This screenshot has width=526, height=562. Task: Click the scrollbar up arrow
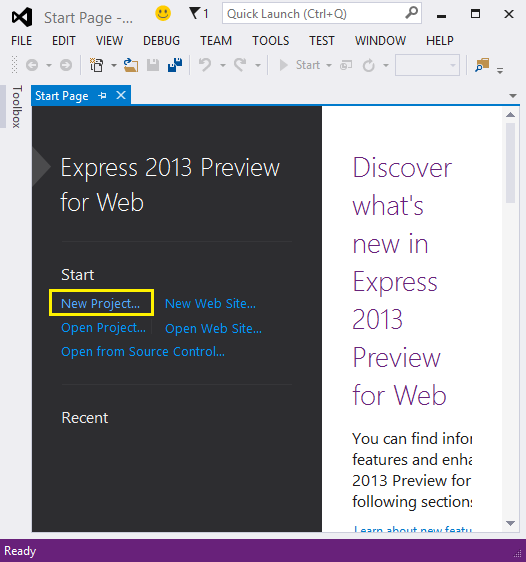pyautogui.click(x=510, y=115)
